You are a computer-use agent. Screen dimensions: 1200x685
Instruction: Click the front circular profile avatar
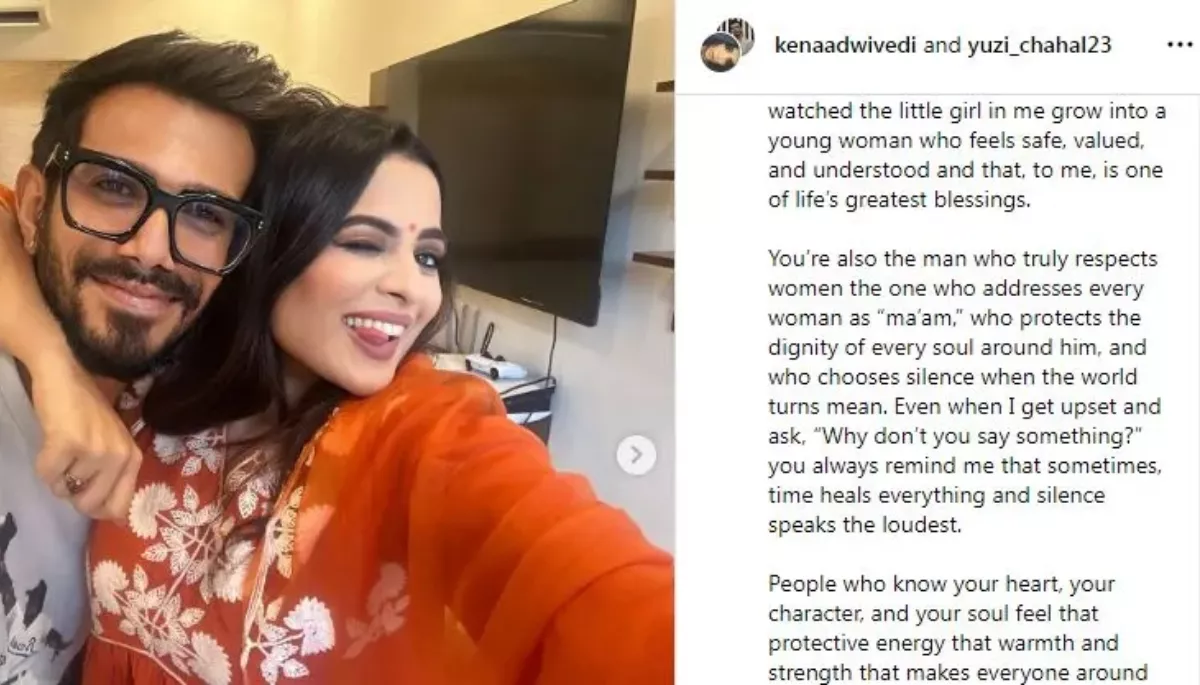720,52
